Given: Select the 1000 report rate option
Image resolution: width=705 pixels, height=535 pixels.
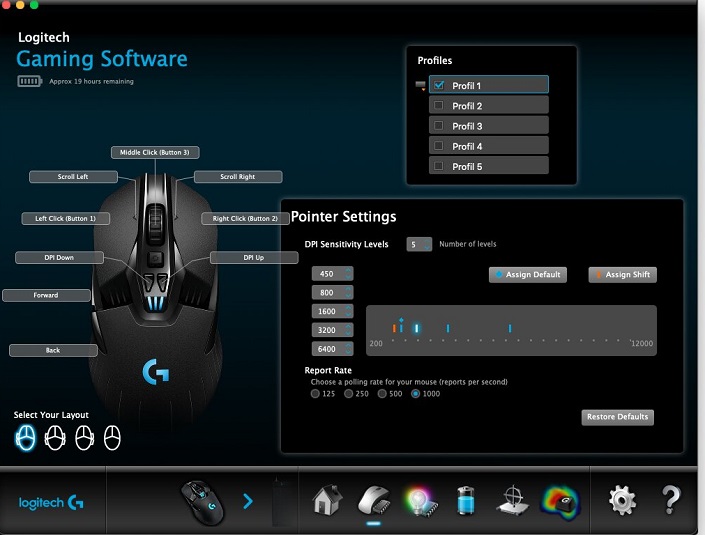Looking at the screenshot, I should click(415, 394).
